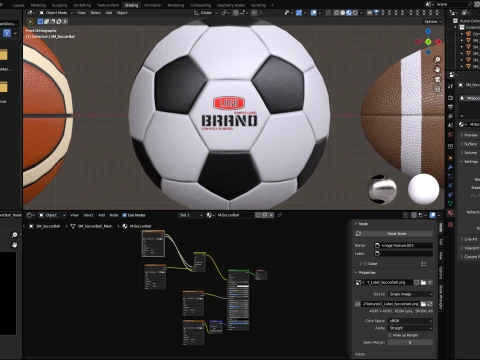Open the viewport Object menu

click(x=122, y=13)
